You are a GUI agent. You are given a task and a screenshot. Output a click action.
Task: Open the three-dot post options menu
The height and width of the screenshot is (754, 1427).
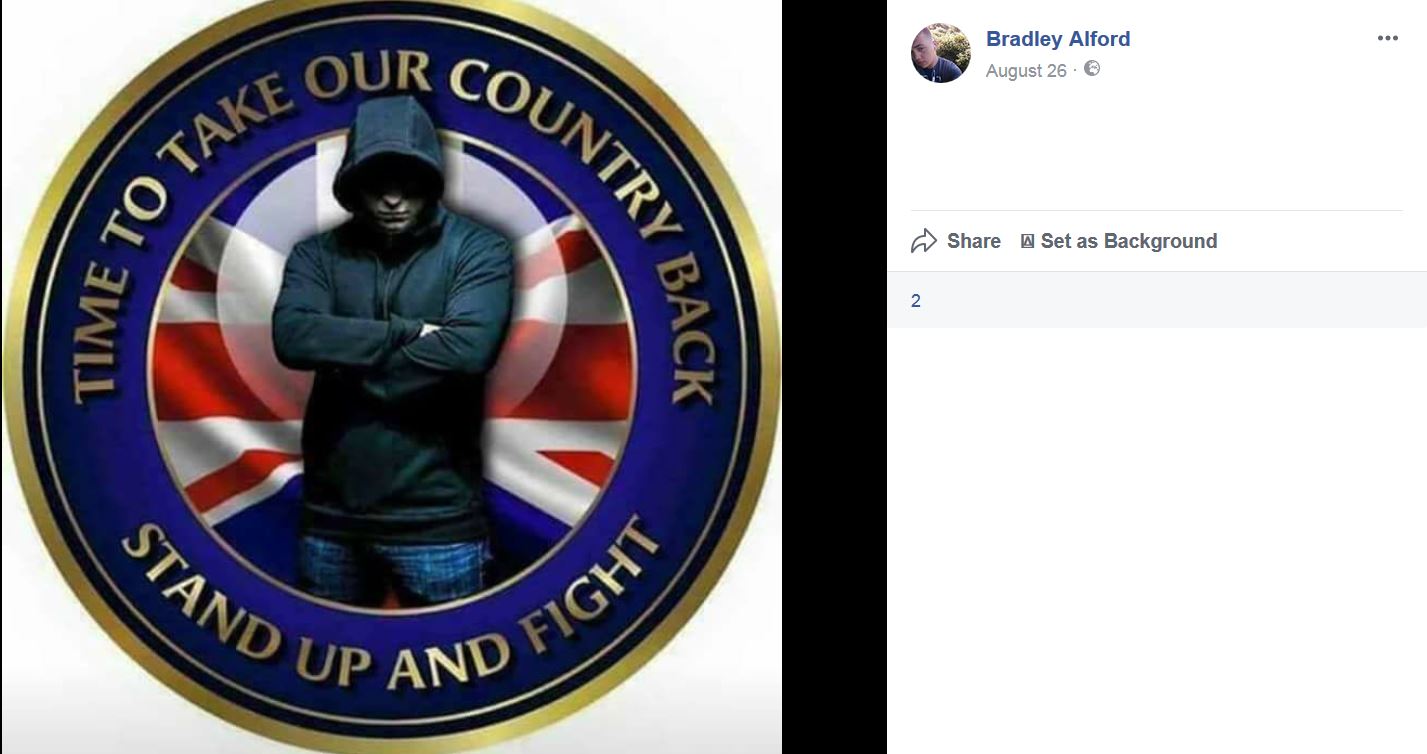coord(1387,39)
